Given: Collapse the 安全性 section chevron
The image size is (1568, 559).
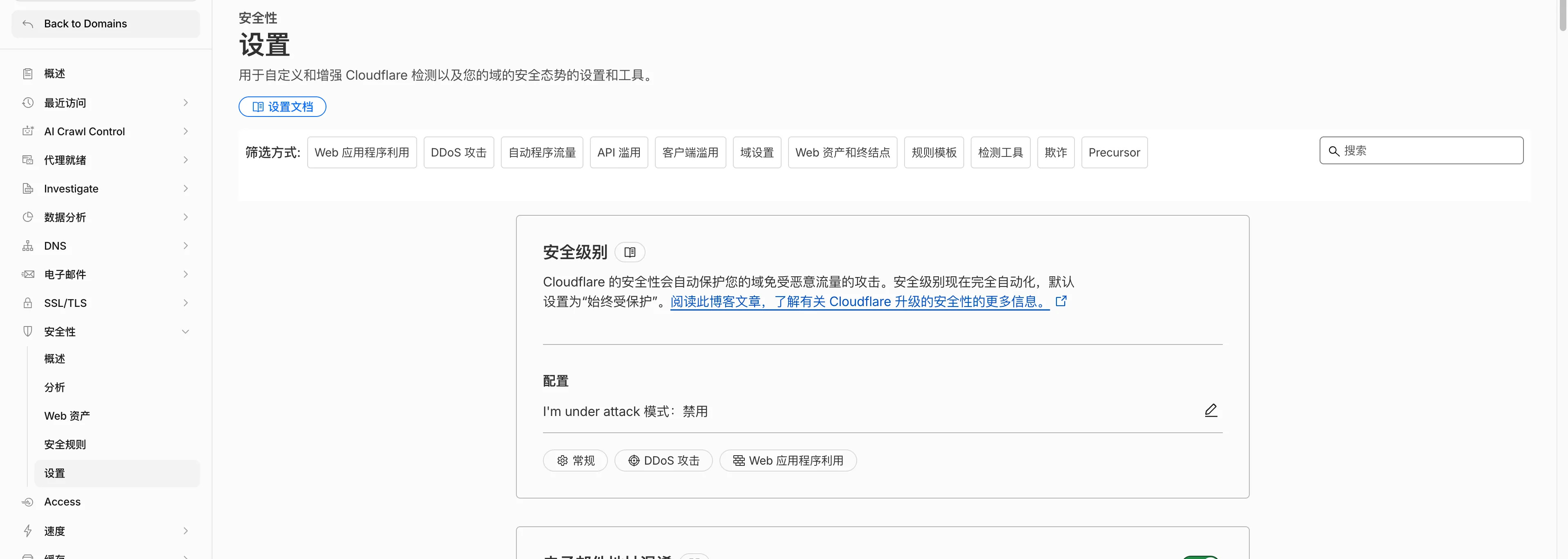Looking at the screenshot, I should pyautogui.click(x=185, y=331).
